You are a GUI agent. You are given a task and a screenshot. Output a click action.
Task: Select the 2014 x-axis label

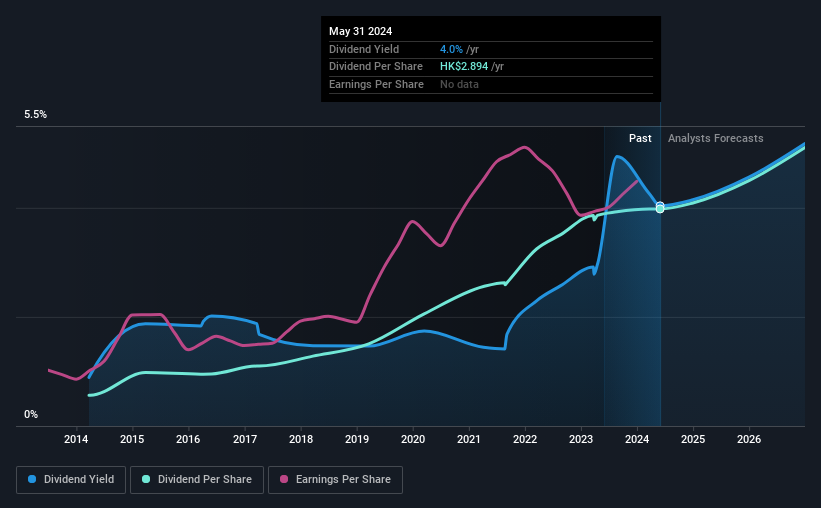coord(76,439)
